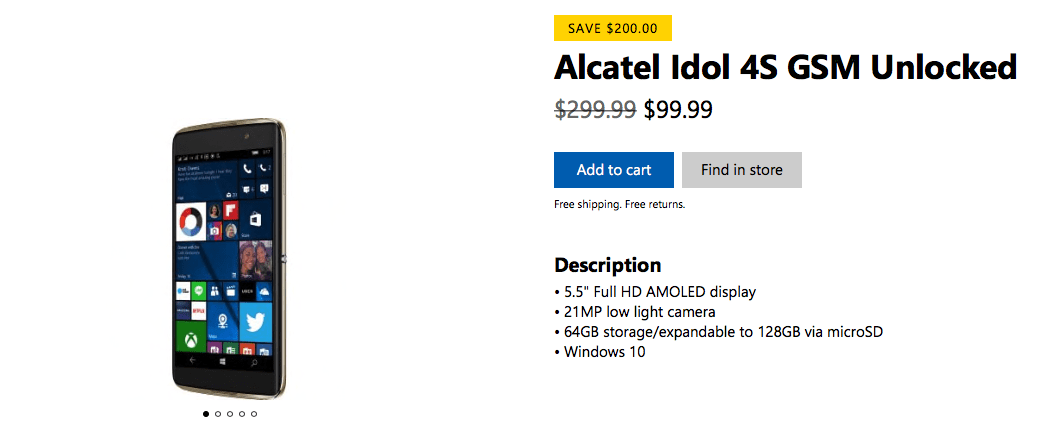
Task: Click the red Flipboard tile on the phone
Action: (229, 210)
